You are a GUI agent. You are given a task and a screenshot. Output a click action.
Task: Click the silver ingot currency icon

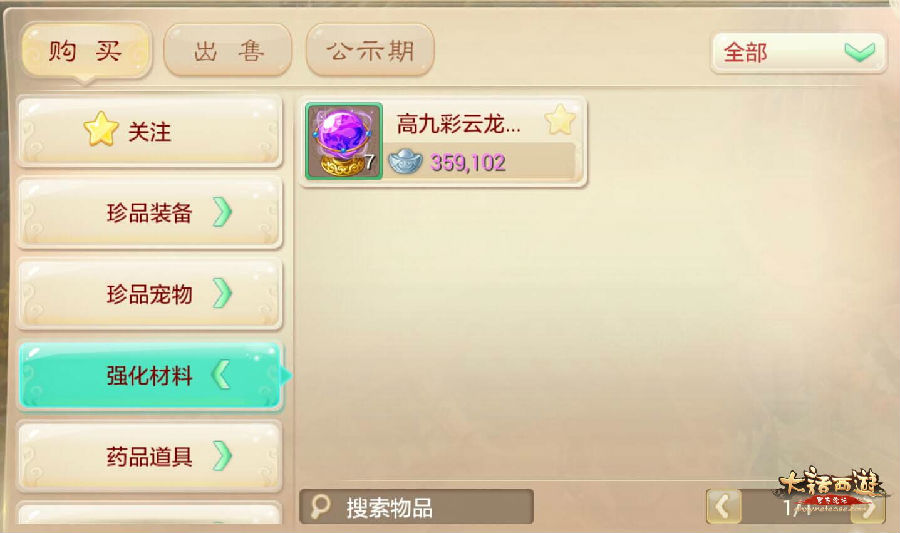pyautogui.click(x=405, y=162)
